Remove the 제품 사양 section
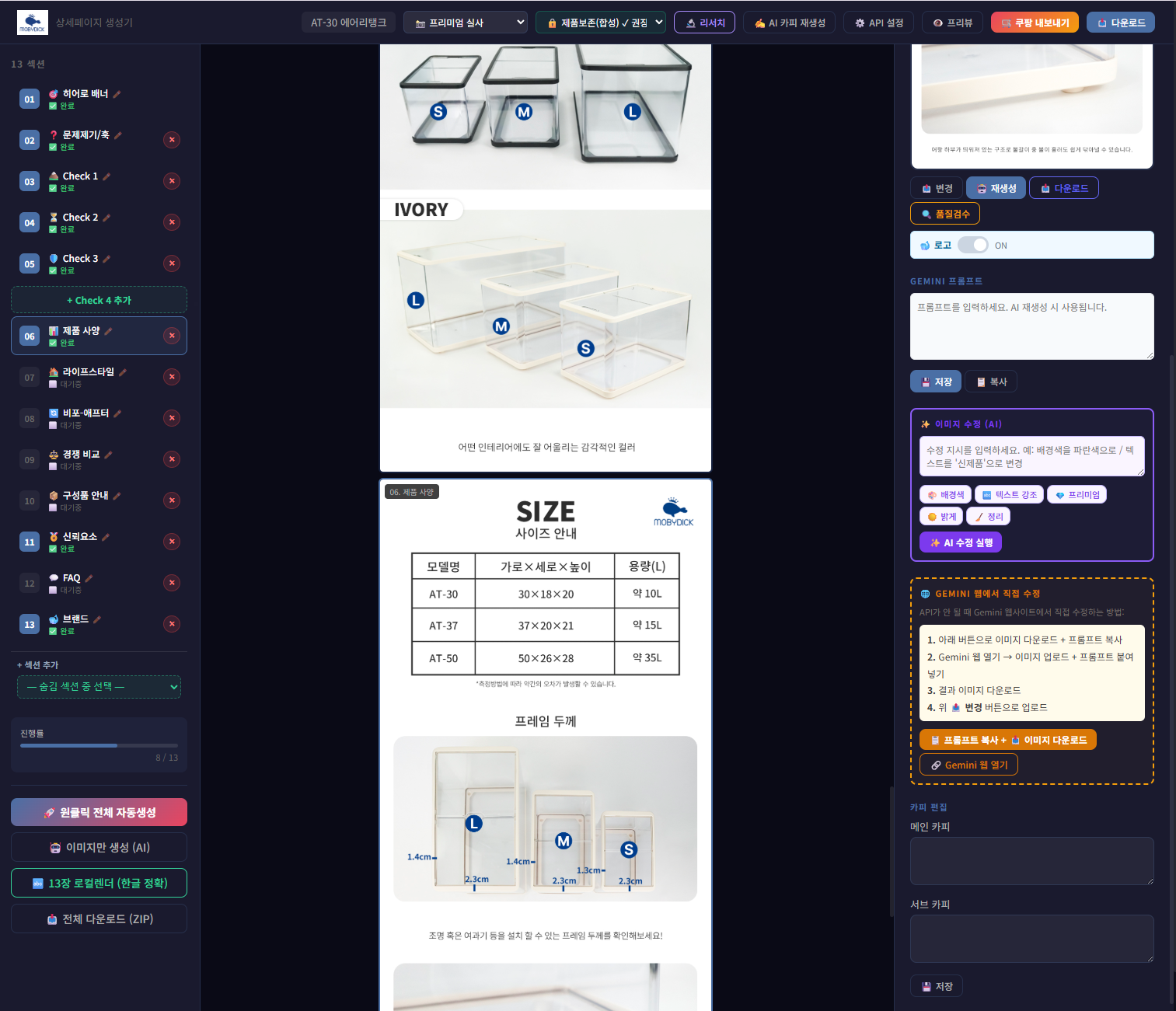 tap(172, 336)
